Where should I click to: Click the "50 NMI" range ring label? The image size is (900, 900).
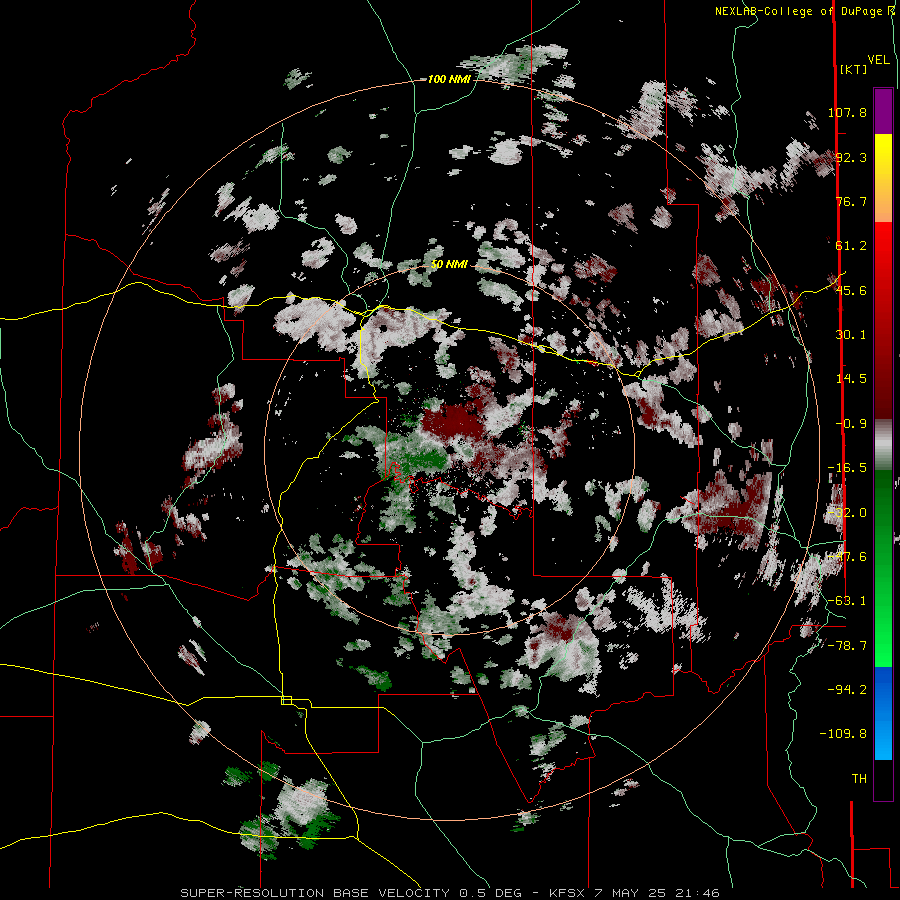pyautogui.click(x=449, y=265)
